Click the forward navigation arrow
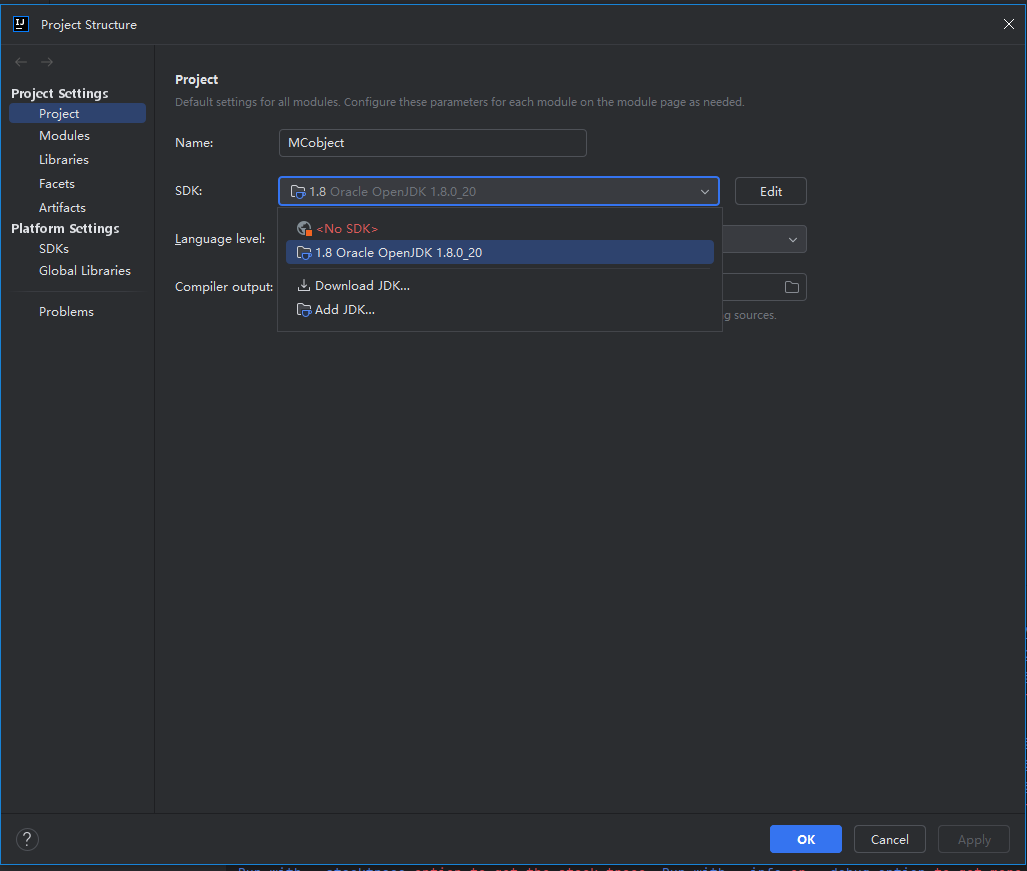This screenshot has height=871, width=1027. pyautogui.click(x=47, y=62)
